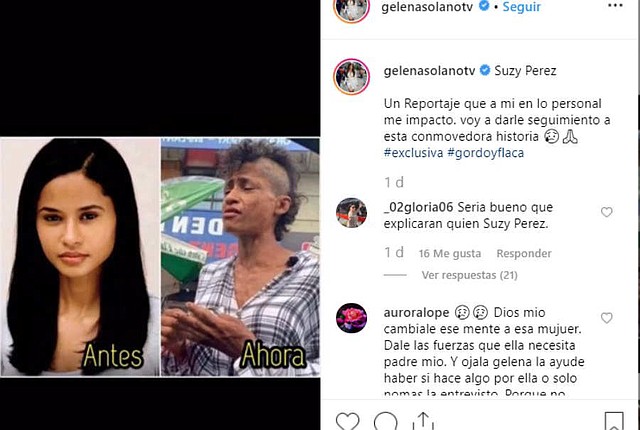Expand Ver respuestas (21) replies
The width and height of the screenshot is (640, 430).
point(469,275)
